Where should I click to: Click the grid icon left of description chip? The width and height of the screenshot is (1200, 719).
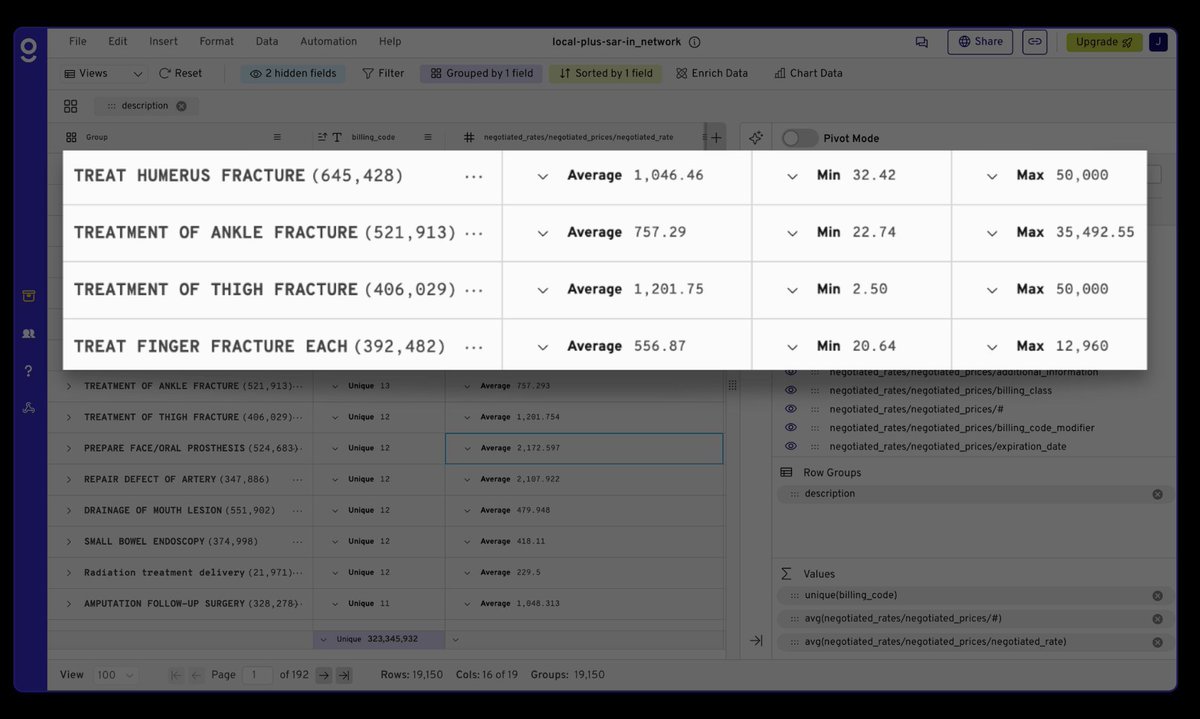[x=70, y=106]
